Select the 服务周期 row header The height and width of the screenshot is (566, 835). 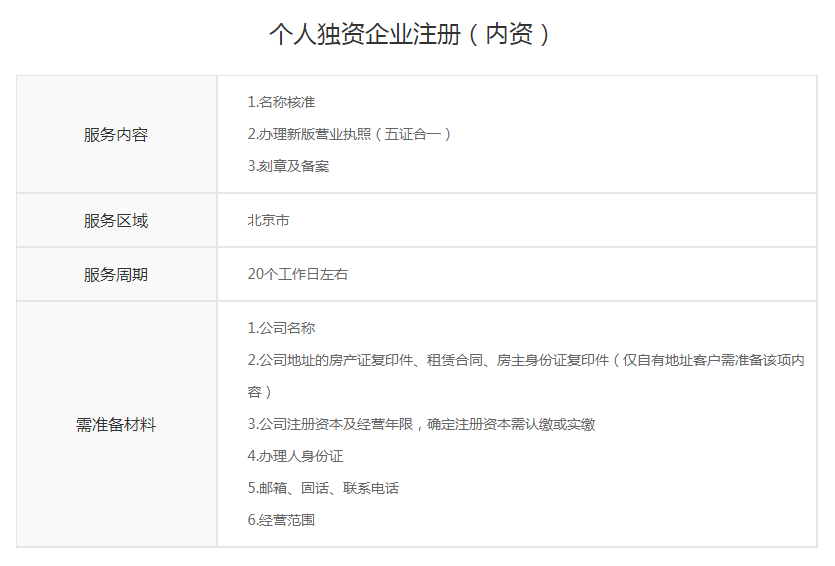point(116,275)
